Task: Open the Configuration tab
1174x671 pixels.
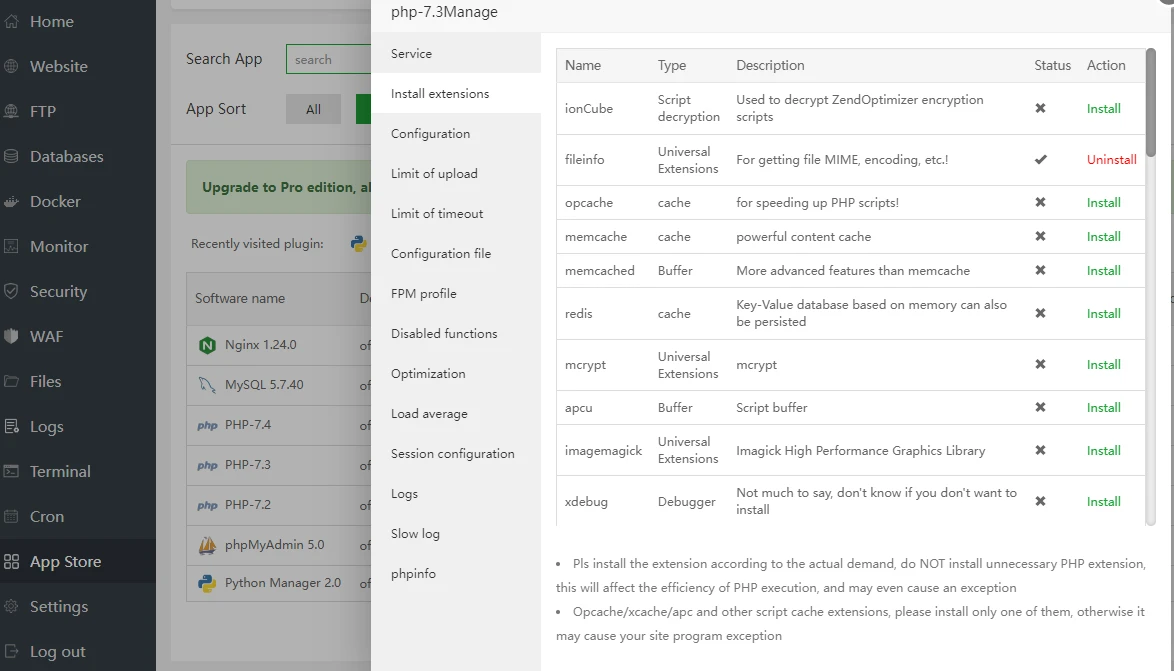Action: [430, 134]
